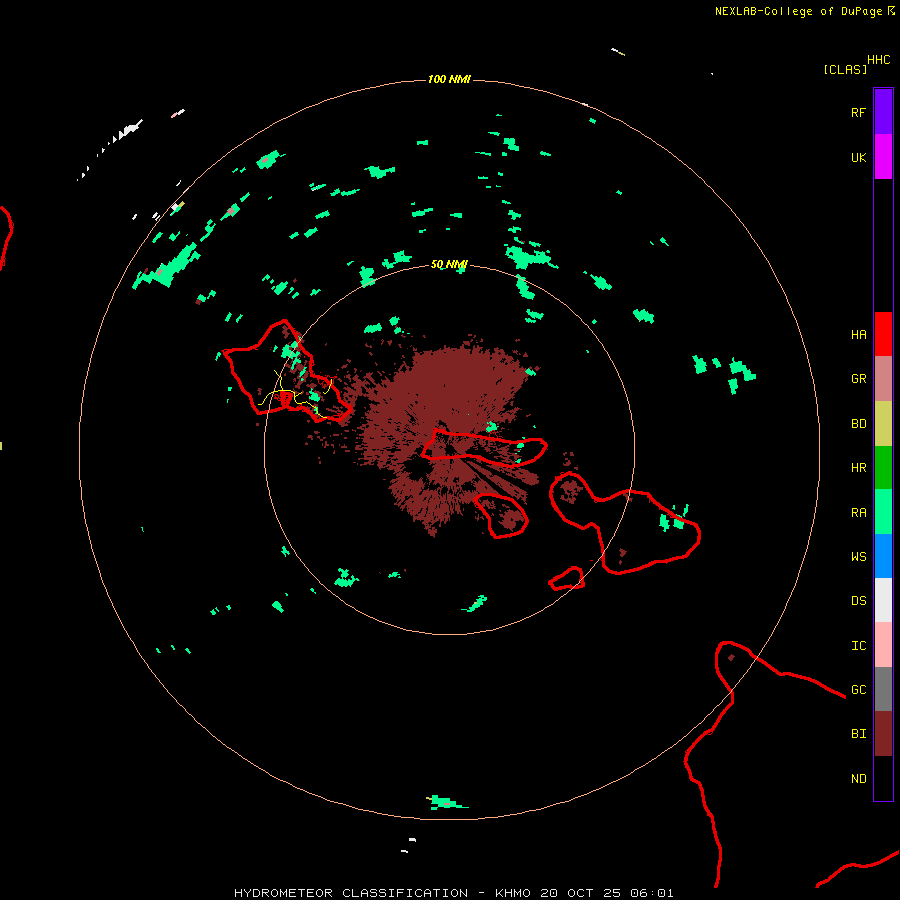Click the RF legend label
Viewport: 900px width, 900px height.
pos(858,112)
